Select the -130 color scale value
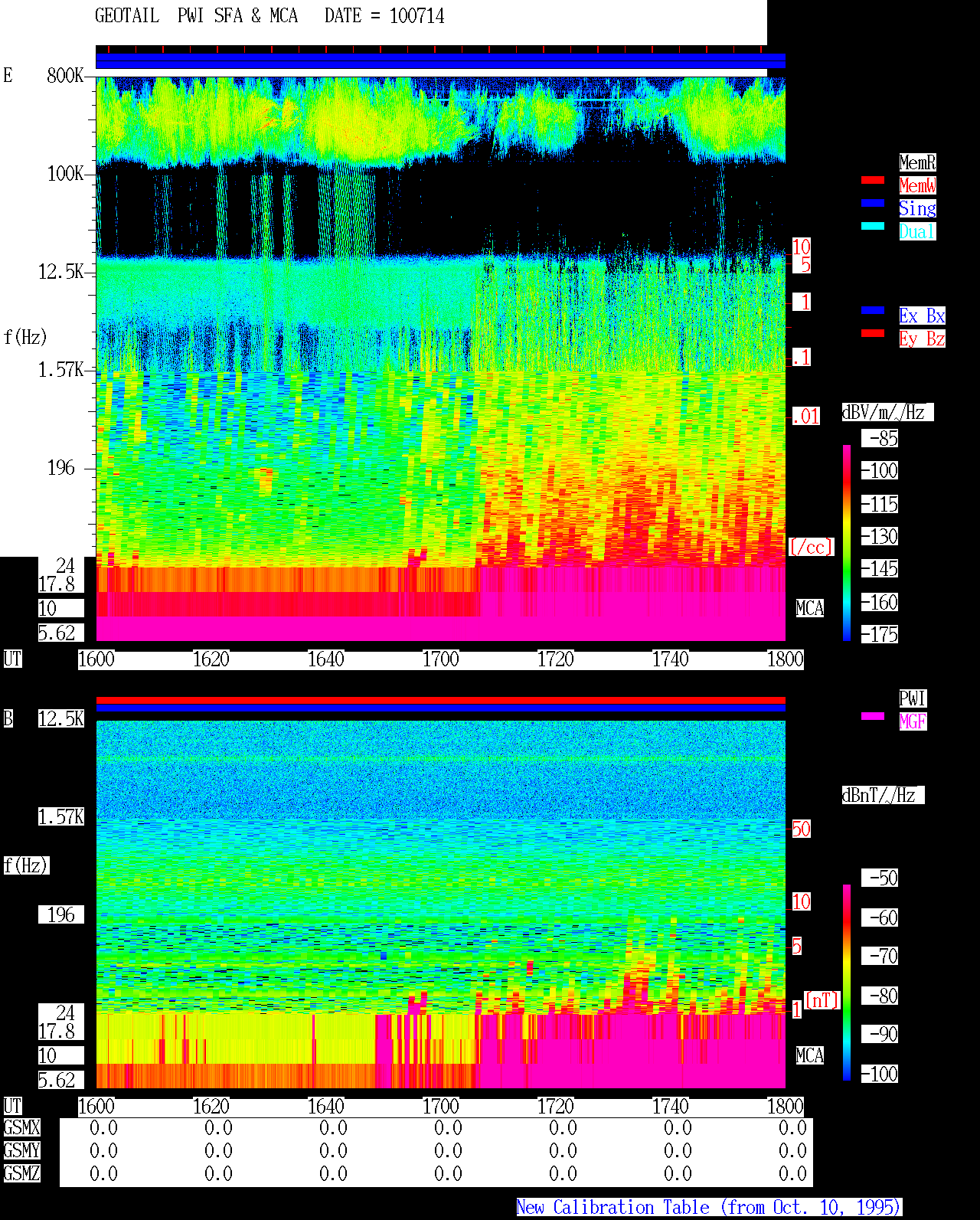 click(880, 537)
